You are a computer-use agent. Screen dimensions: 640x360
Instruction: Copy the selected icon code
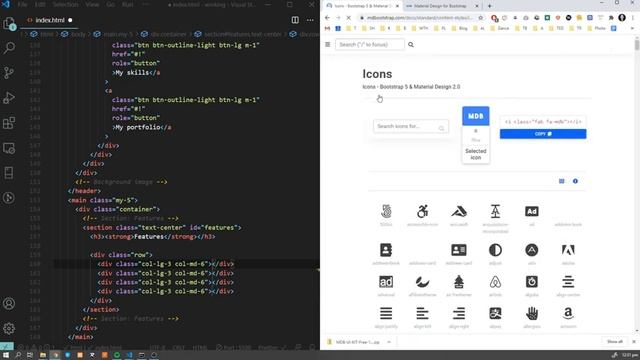click(x=543, y=134)
